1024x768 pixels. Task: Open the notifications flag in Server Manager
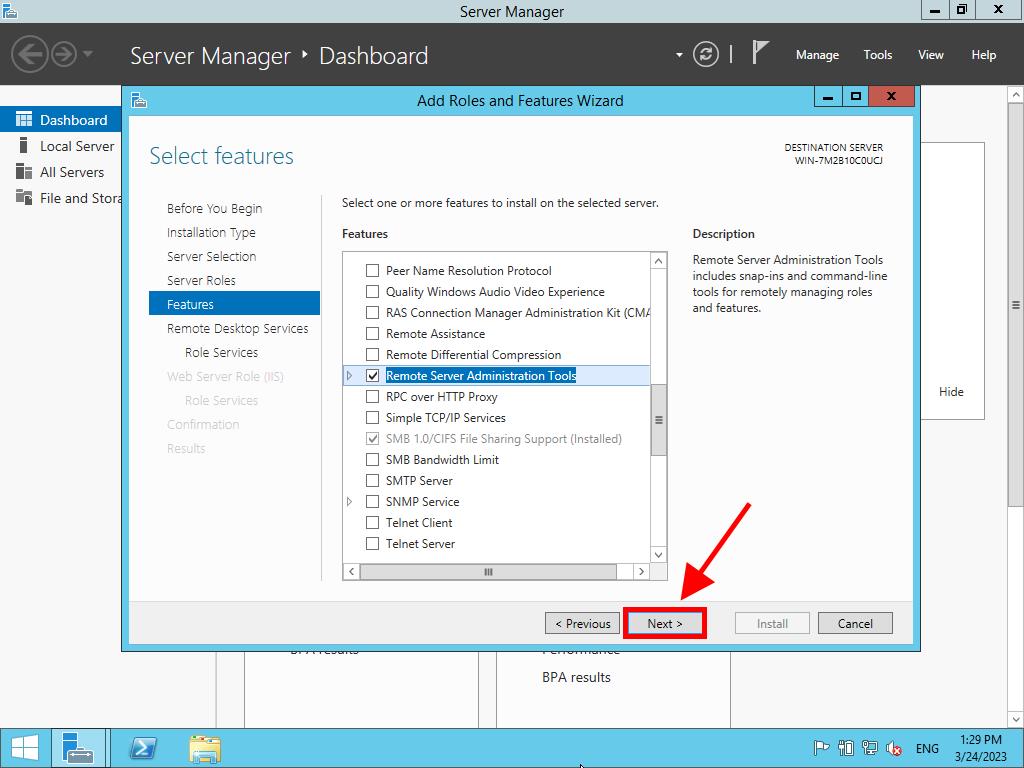(760, 52)
